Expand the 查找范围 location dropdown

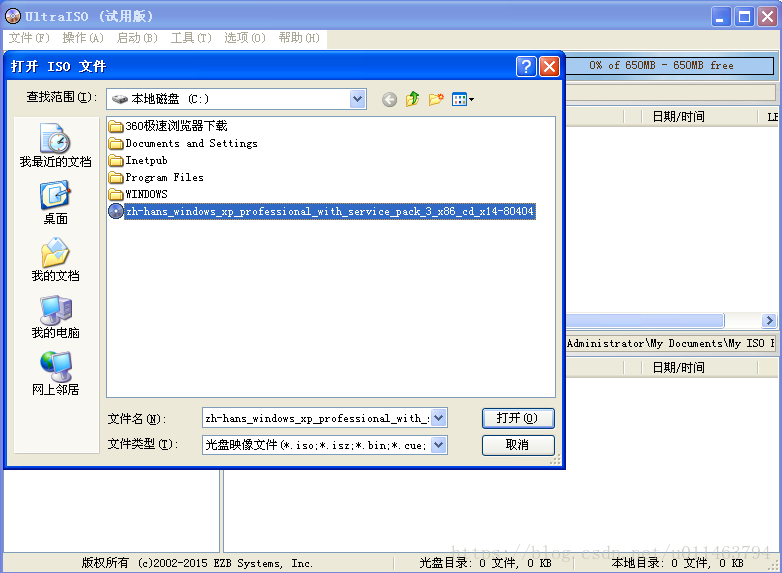357,99
